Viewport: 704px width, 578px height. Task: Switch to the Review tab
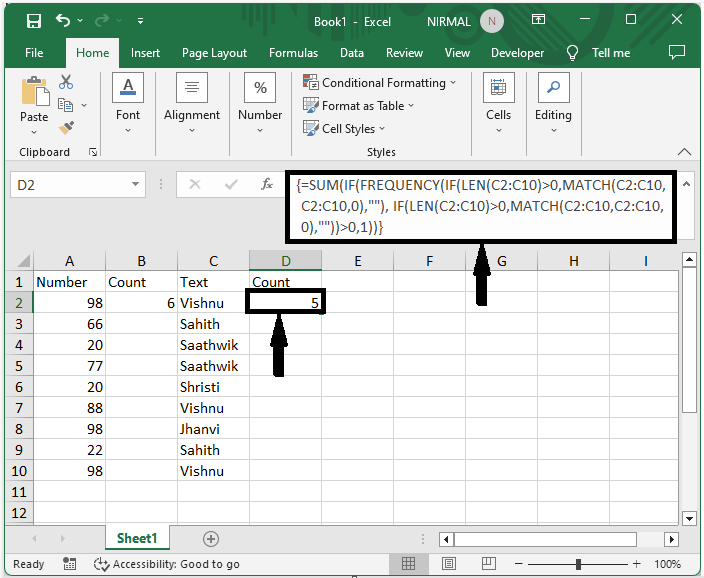404,53
